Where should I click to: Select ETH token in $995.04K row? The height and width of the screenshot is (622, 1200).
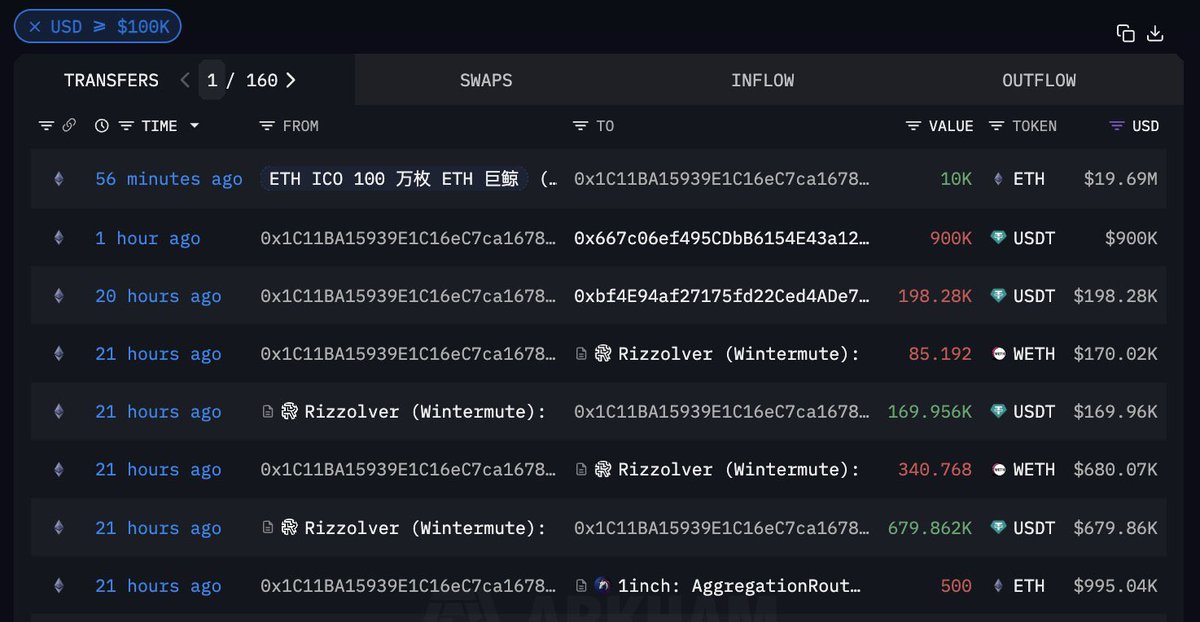[x=1018, y=586]
